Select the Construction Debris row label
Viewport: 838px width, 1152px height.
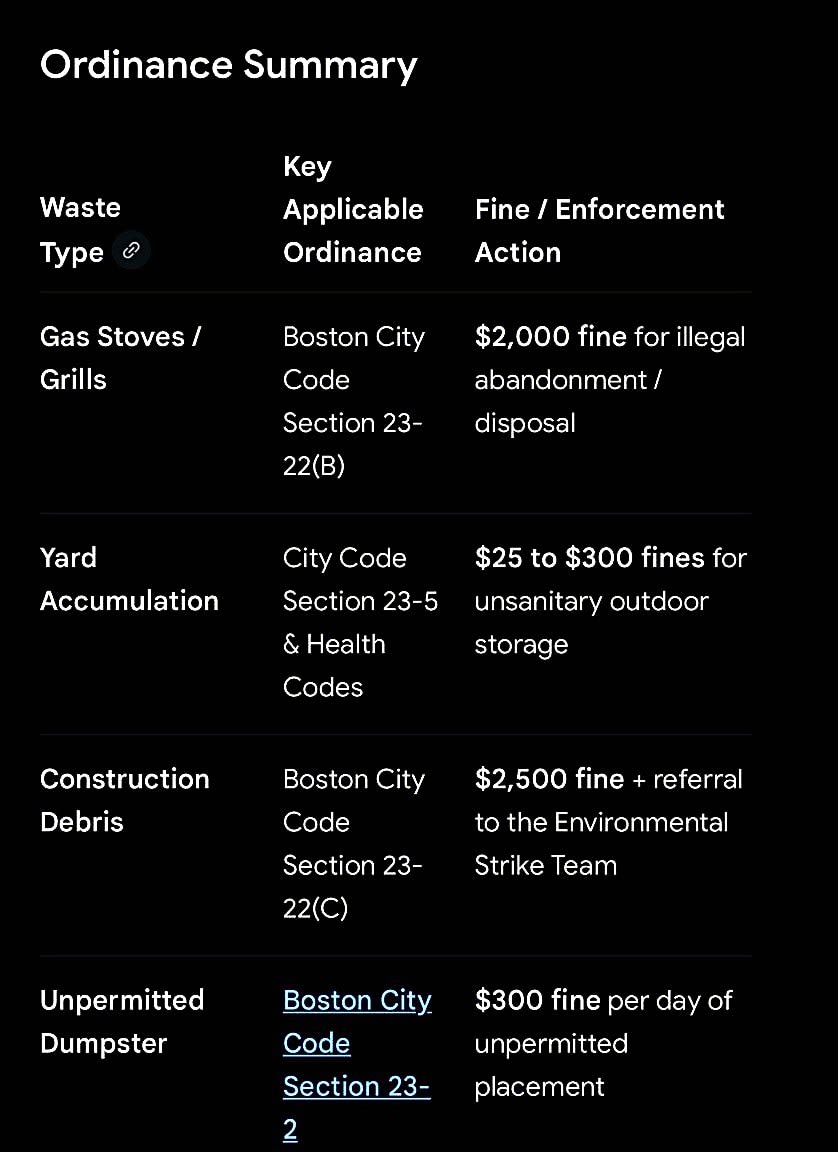[125, 800]
